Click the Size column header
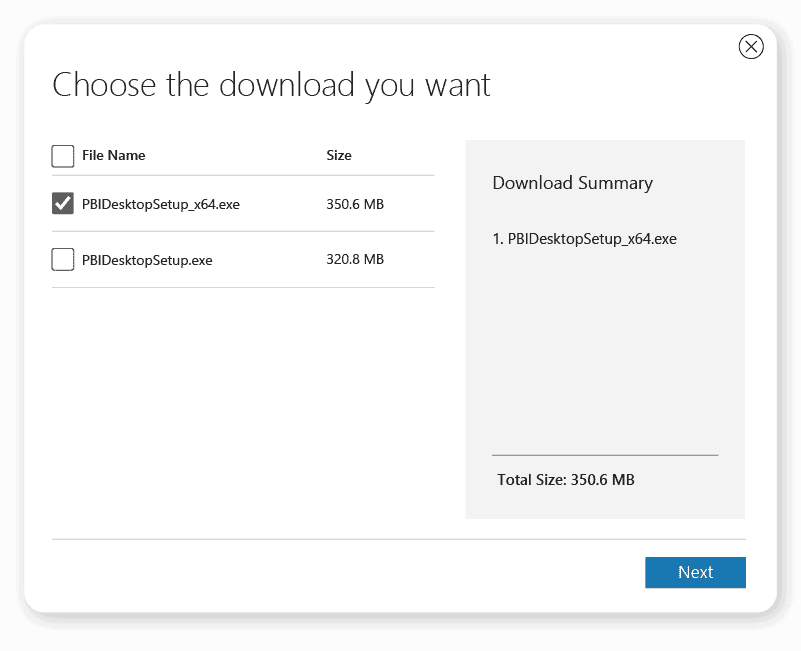 pyautogui.click(x=339, y=155)
